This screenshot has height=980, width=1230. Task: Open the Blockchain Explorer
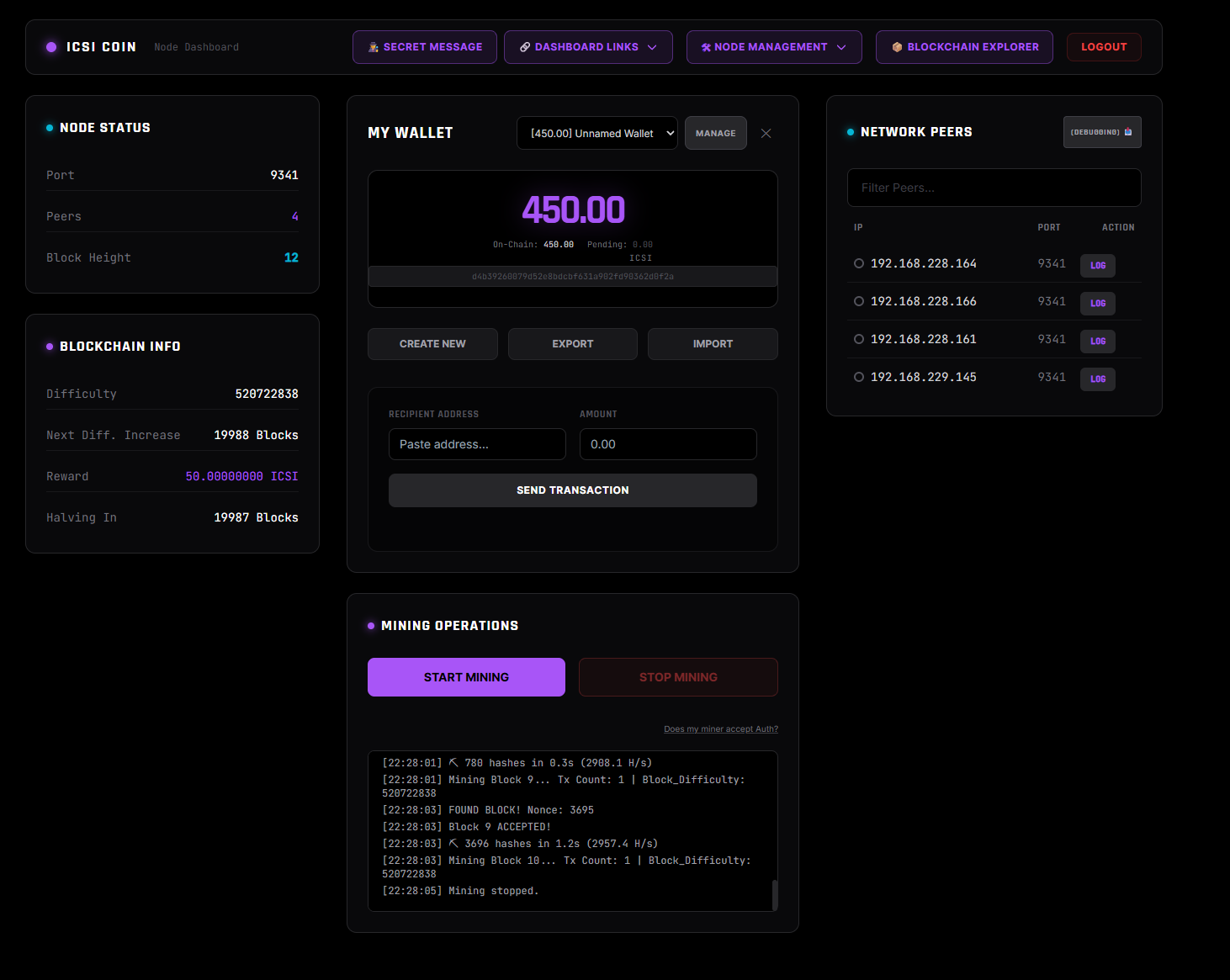click(964, 47)
